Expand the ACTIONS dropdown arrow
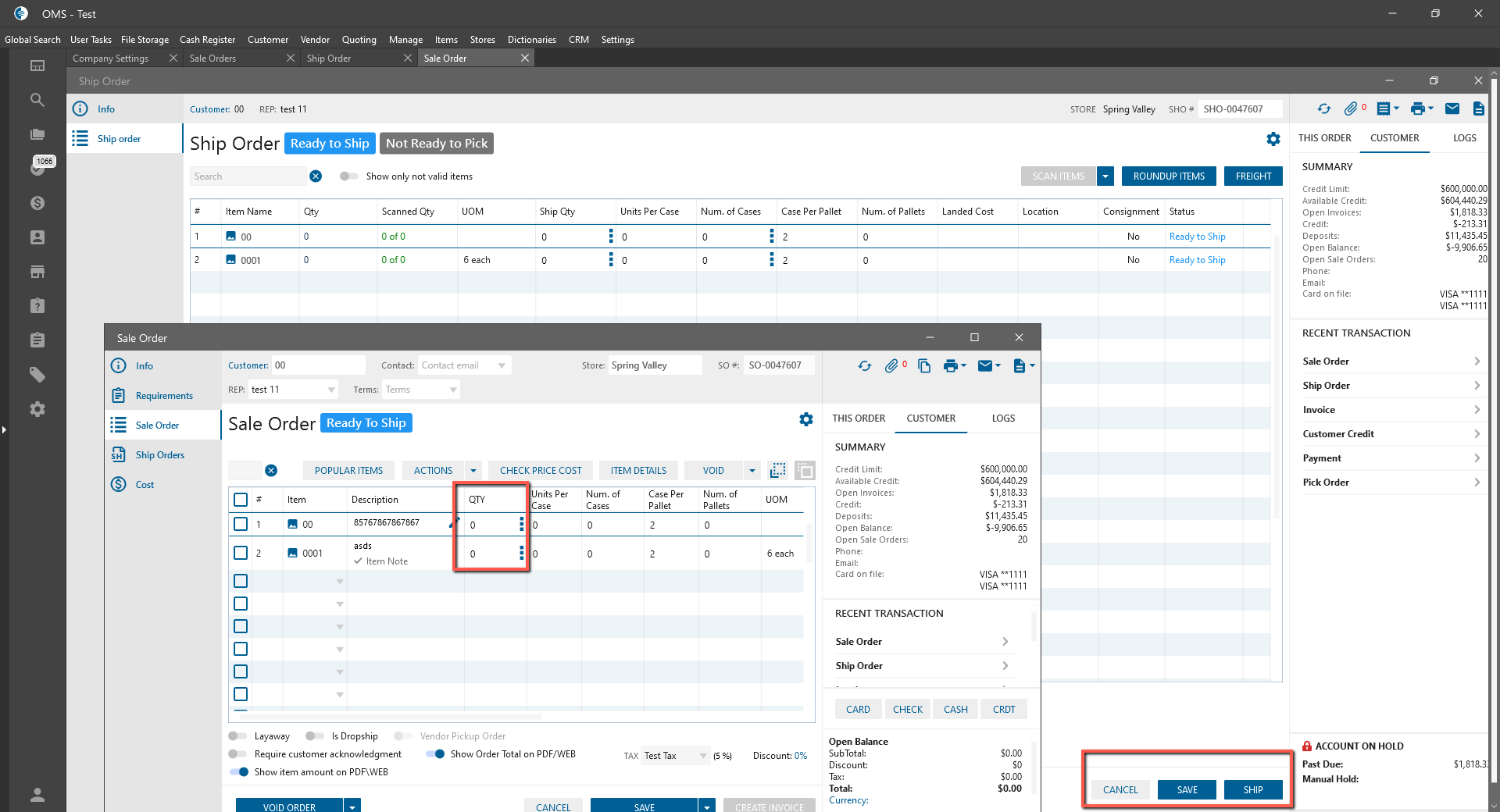The height and width of the screenshot is (812, 1500). point(473,471)
